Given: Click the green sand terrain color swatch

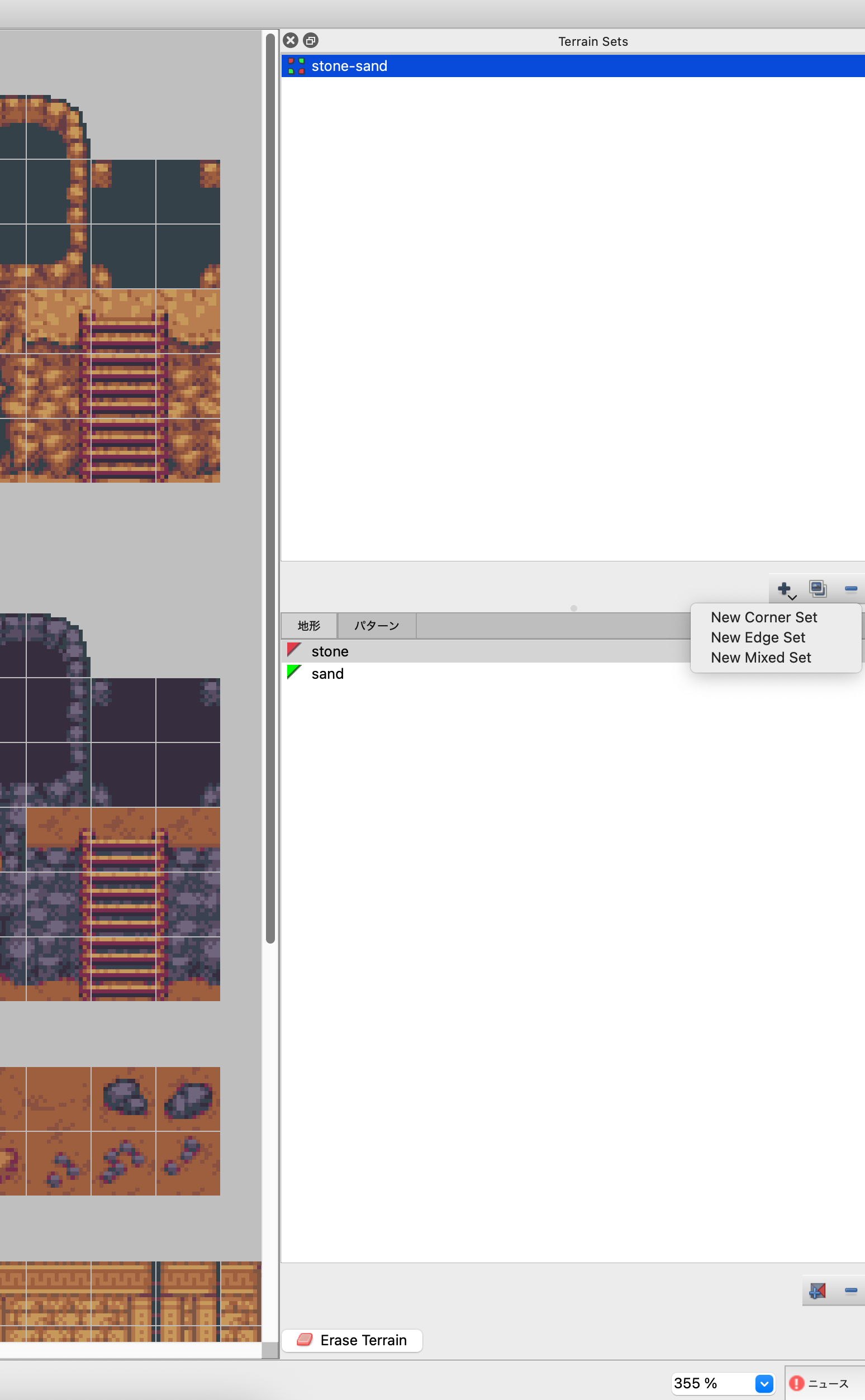Looking at the screenshot, I should [x=294, y=673].
